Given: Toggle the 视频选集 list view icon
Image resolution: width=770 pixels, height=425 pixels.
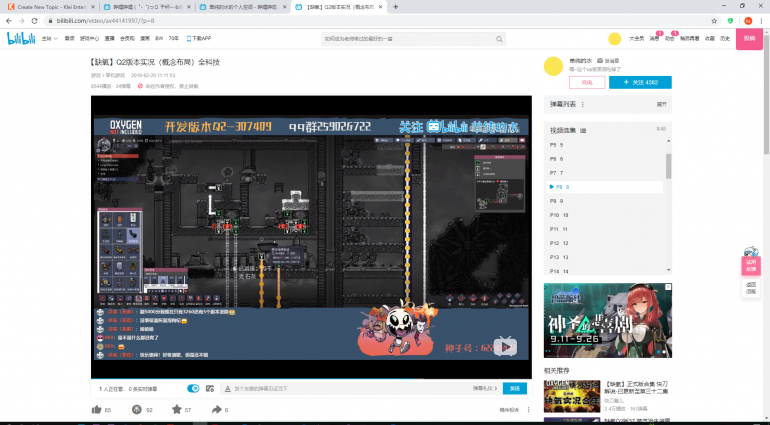Looking at the screenshot, I should (x=583, y=131).
